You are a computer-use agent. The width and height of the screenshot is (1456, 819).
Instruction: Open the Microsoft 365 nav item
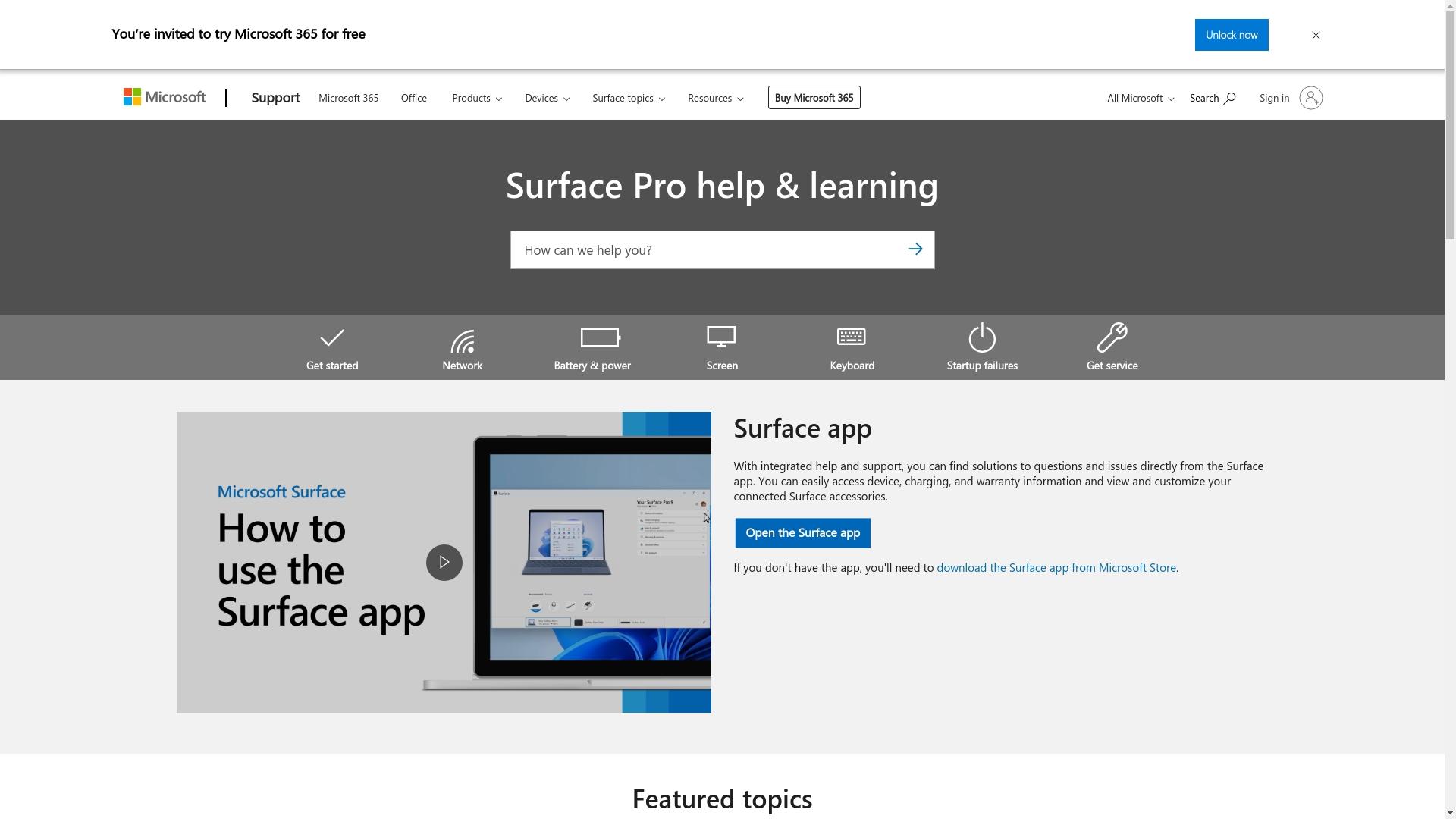(348, 98)
